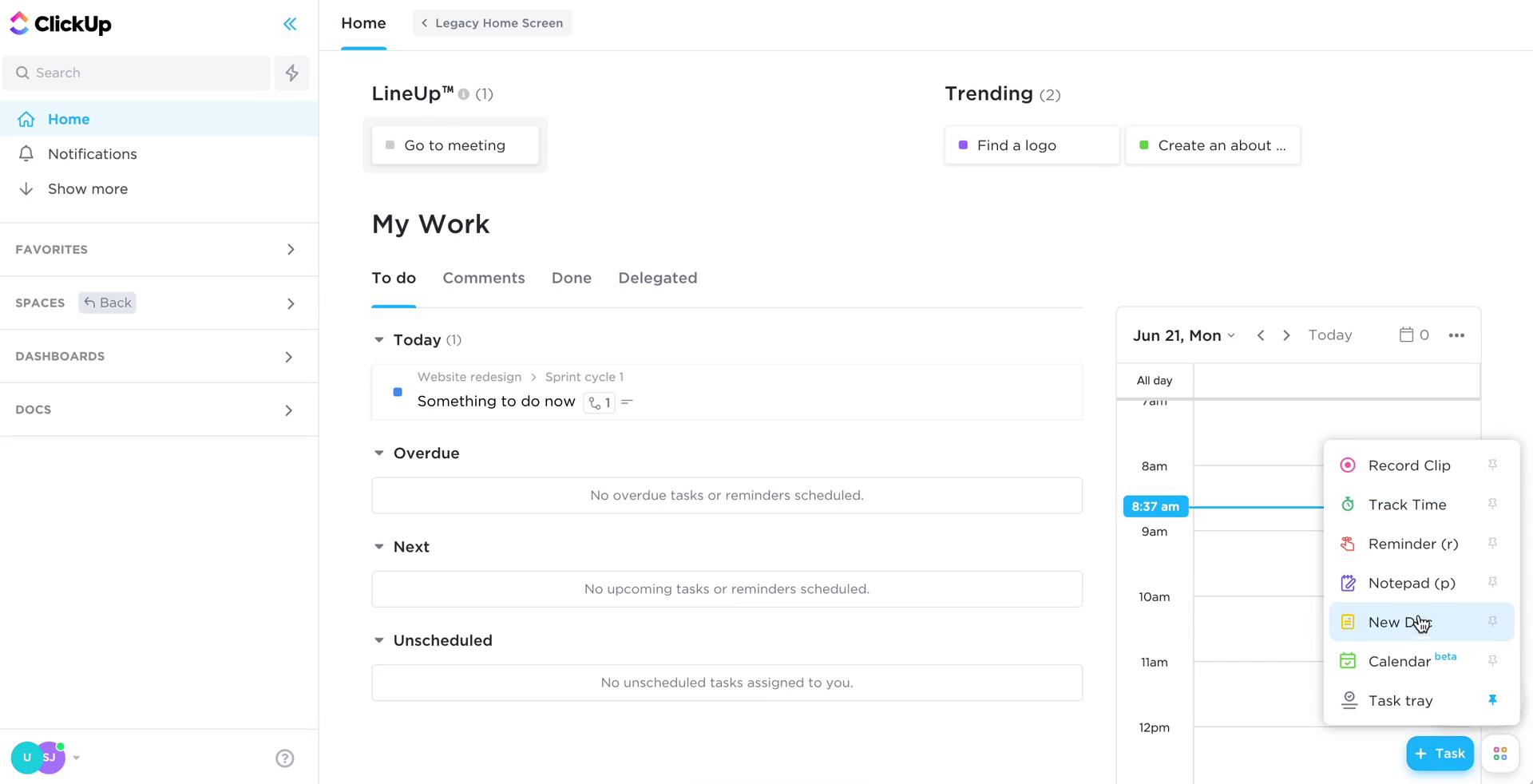Click Legacy Home Screen button
This screenshot has width=1533, height=784.
click(x=492, y=23)
